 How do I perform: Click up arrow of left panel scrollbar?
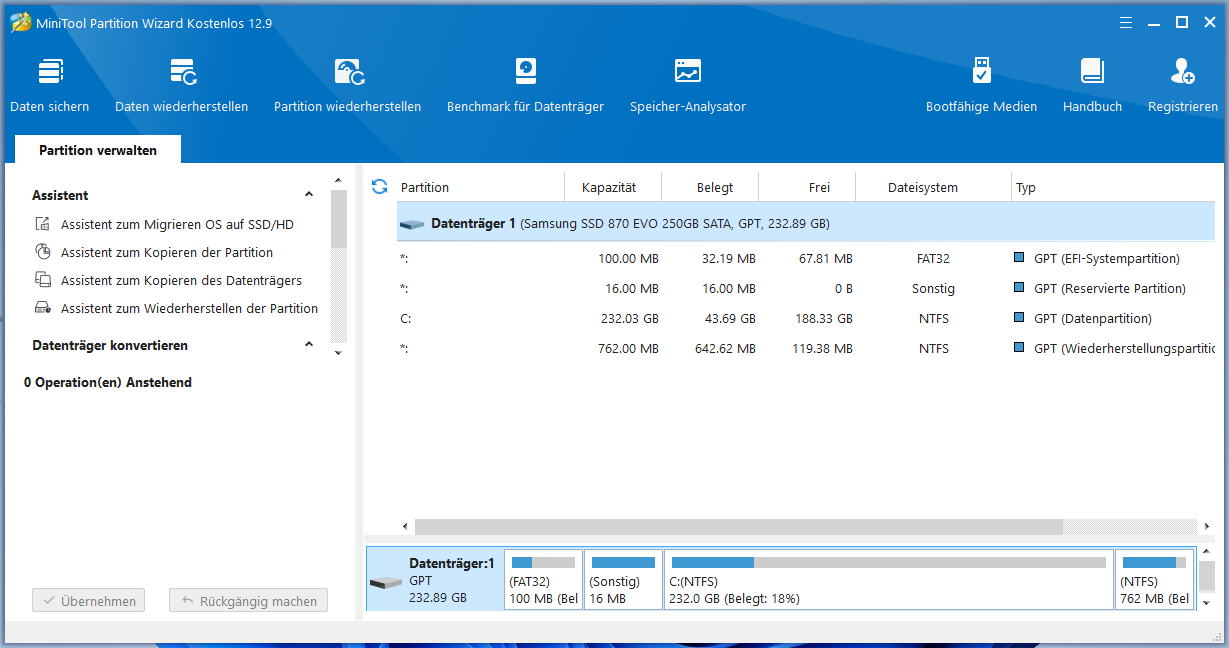pos(338,183)
